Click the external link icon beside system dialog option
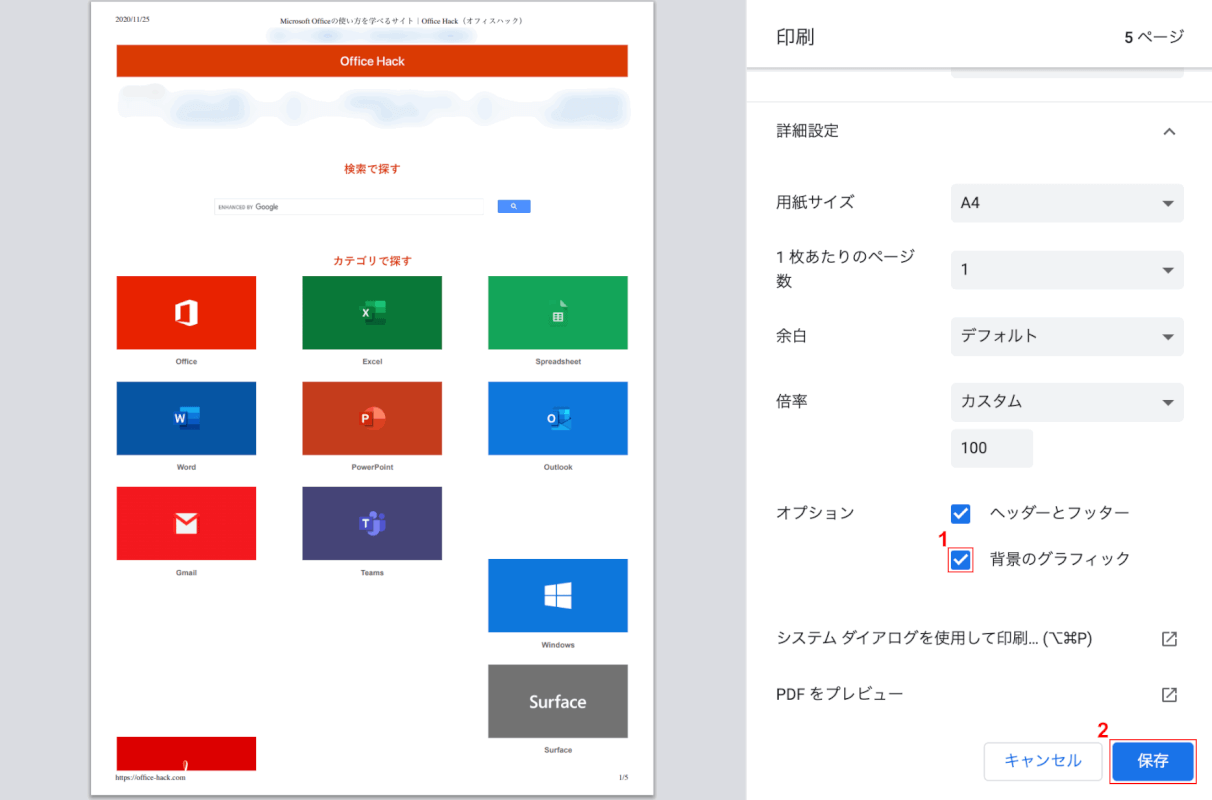Viewport: 1212px width, 800px height. point(1169,638)
